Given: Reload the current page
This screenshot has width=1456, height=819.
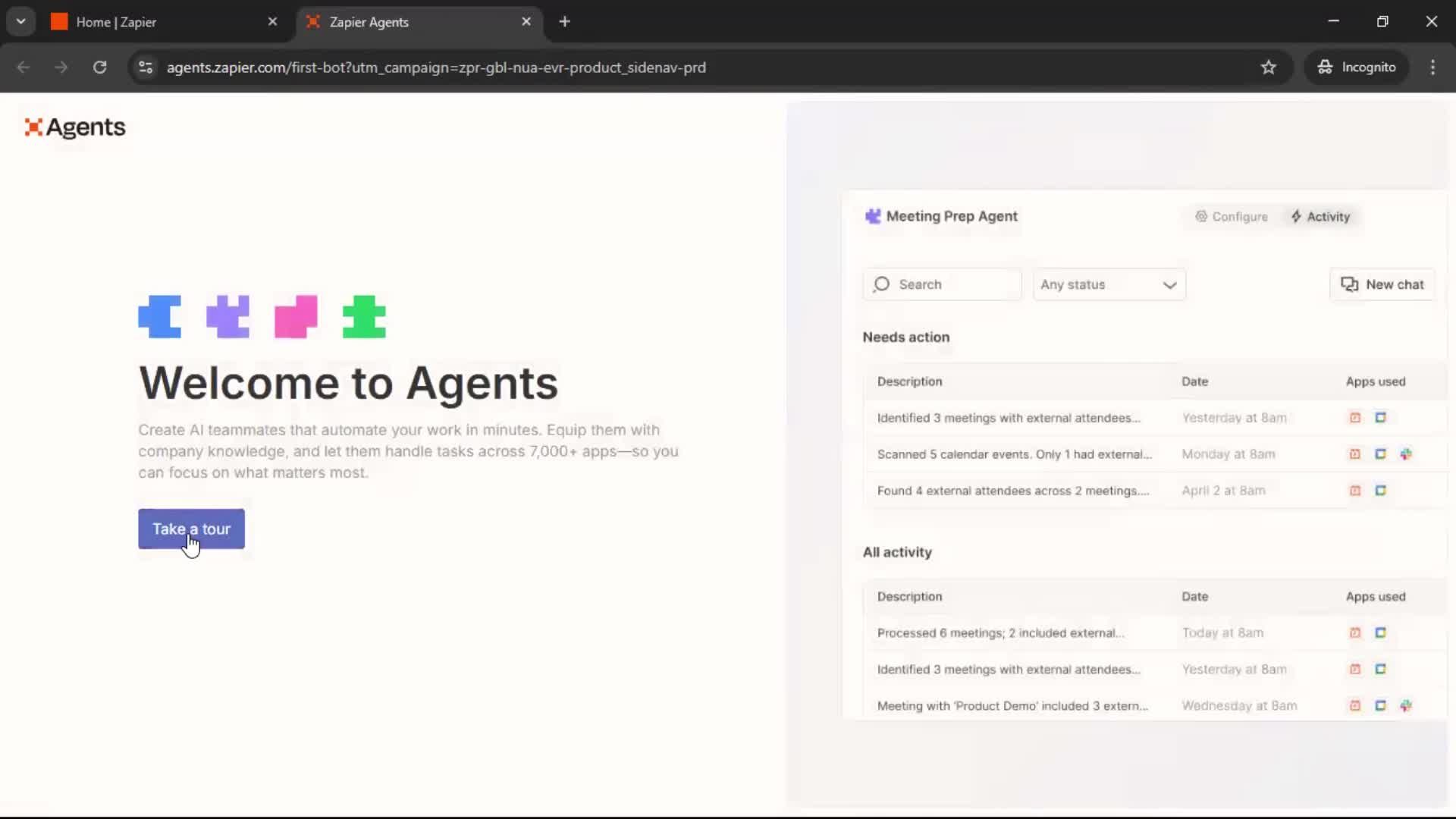Looking at the screenshot, I should (99, 67).
